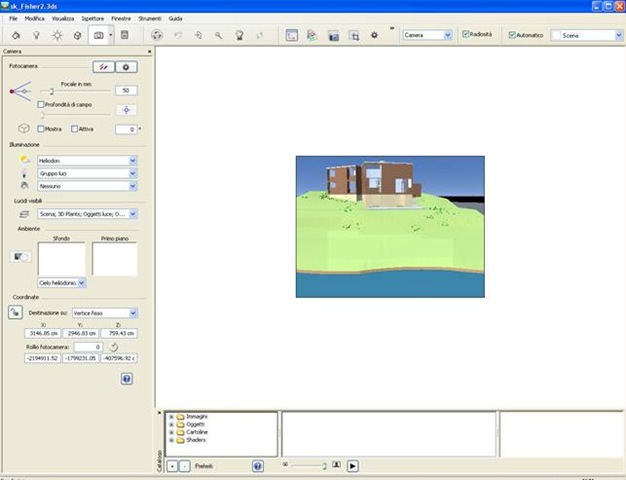The height and width of the screenshot is (480, 626).
Task: Click the rendering settings gear in toolbar
Action: click(x=374, y=35)
